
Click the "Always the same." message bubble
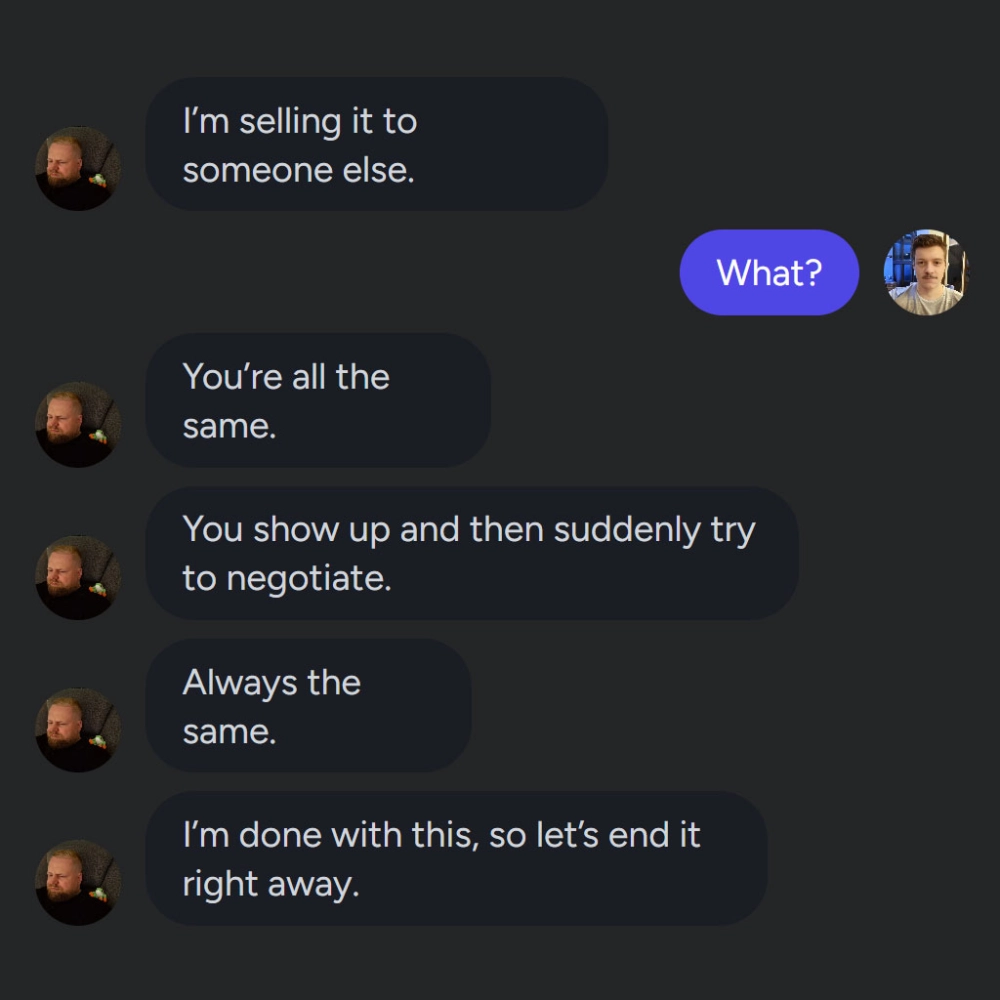click(308, 705)
